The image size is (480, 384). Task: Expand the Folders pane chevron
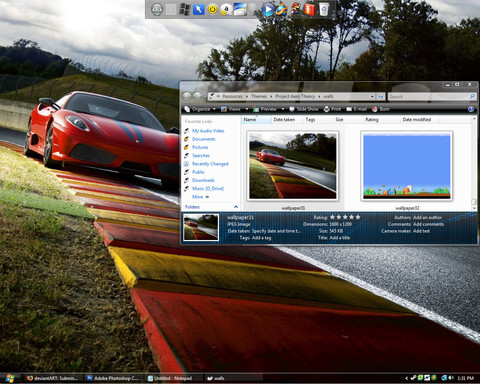[236, 207]
